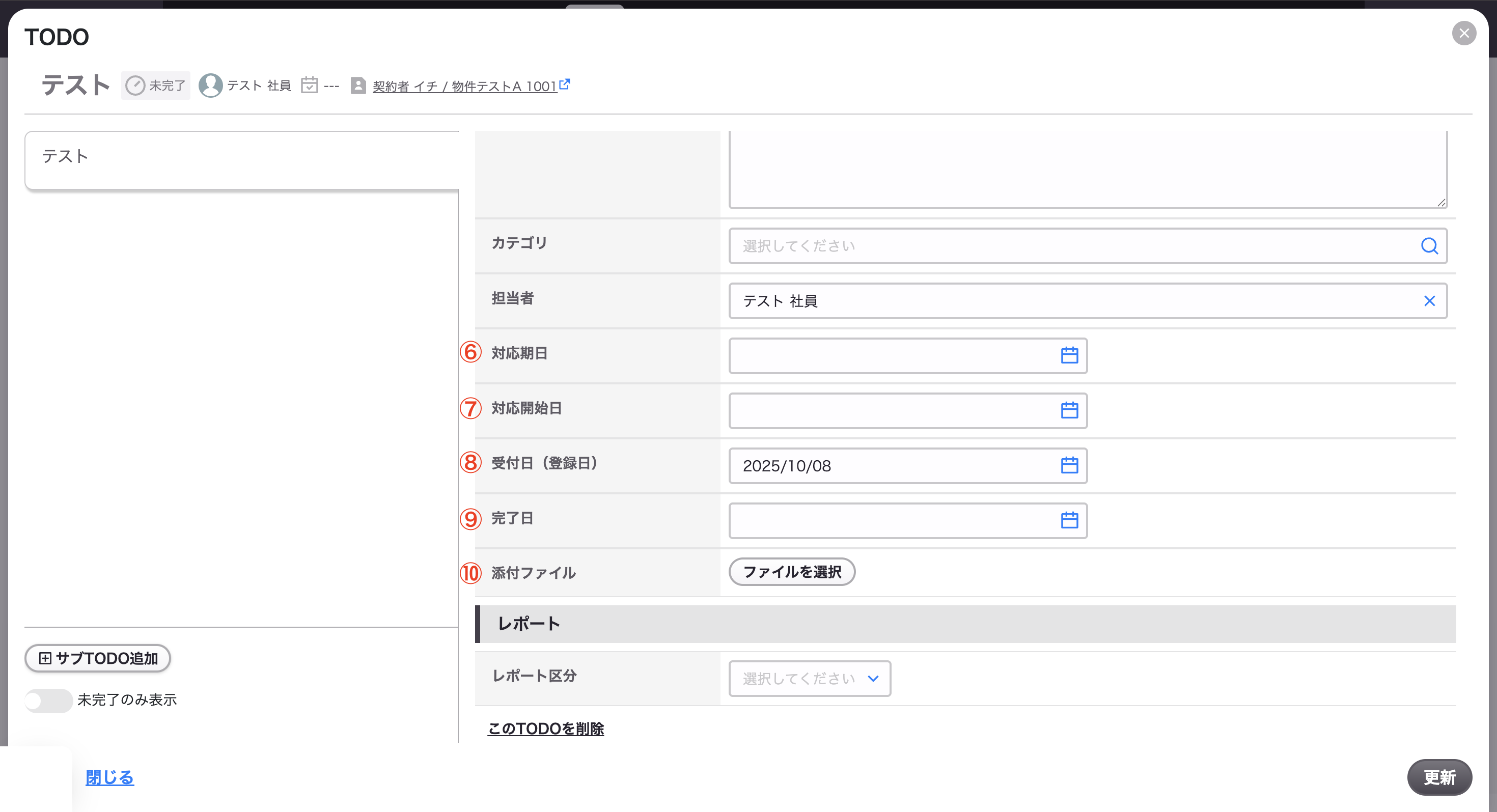
Task: Open the calendar picker for 対応期日
Action: [x=1069, y=355]
